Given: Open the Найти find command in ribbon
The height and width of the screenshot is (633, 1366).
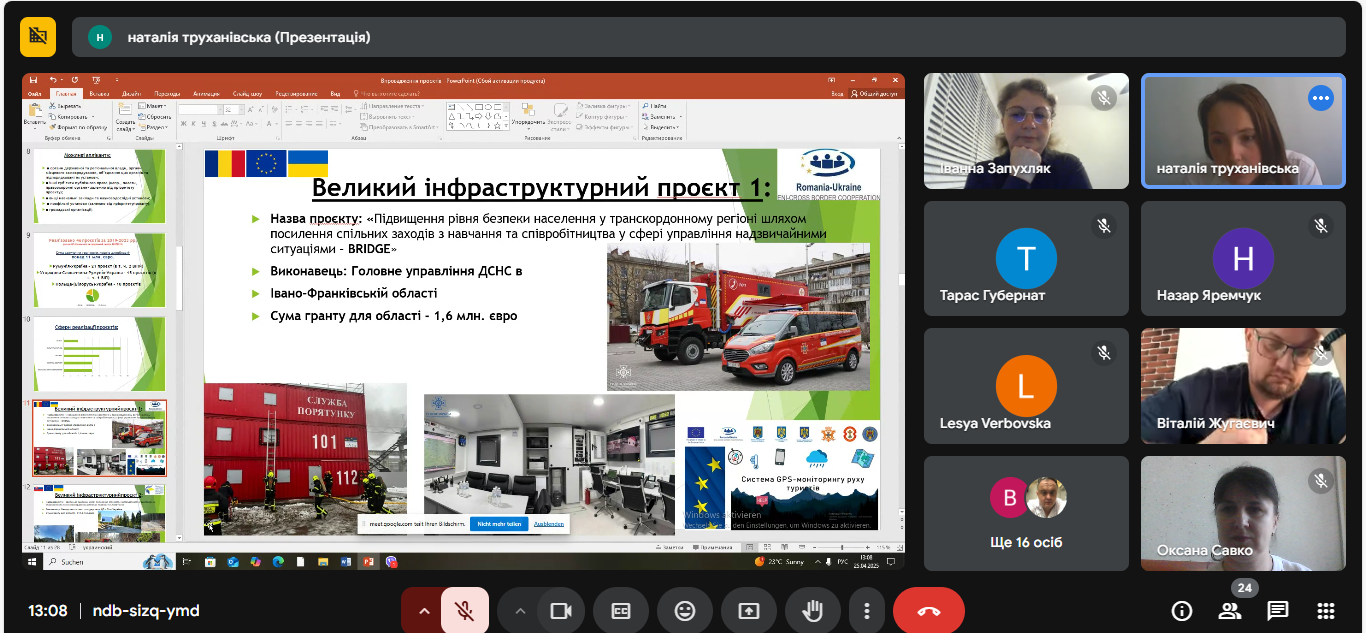Looking at the screenshot, I should coord(656,105).
